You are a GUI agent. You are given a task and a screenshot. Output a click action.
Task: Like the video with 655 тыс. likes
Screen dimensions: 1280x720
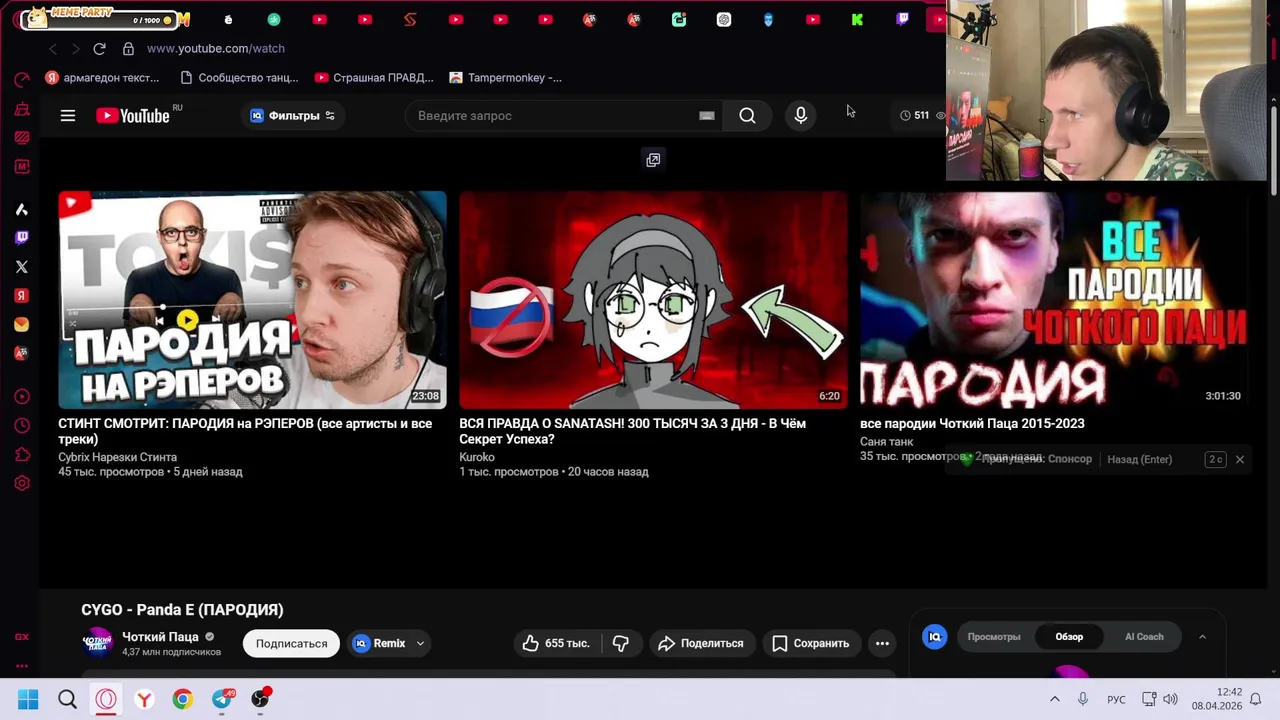pos(556,644)
